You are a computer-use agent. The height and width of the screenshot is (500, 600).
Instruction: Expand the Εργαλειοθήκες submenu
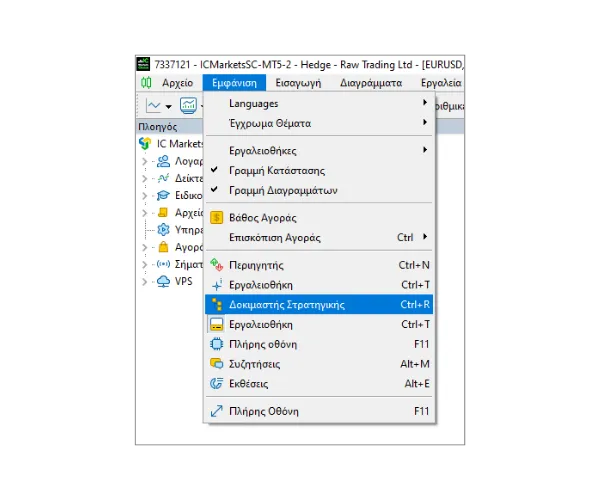click(424, 150)
